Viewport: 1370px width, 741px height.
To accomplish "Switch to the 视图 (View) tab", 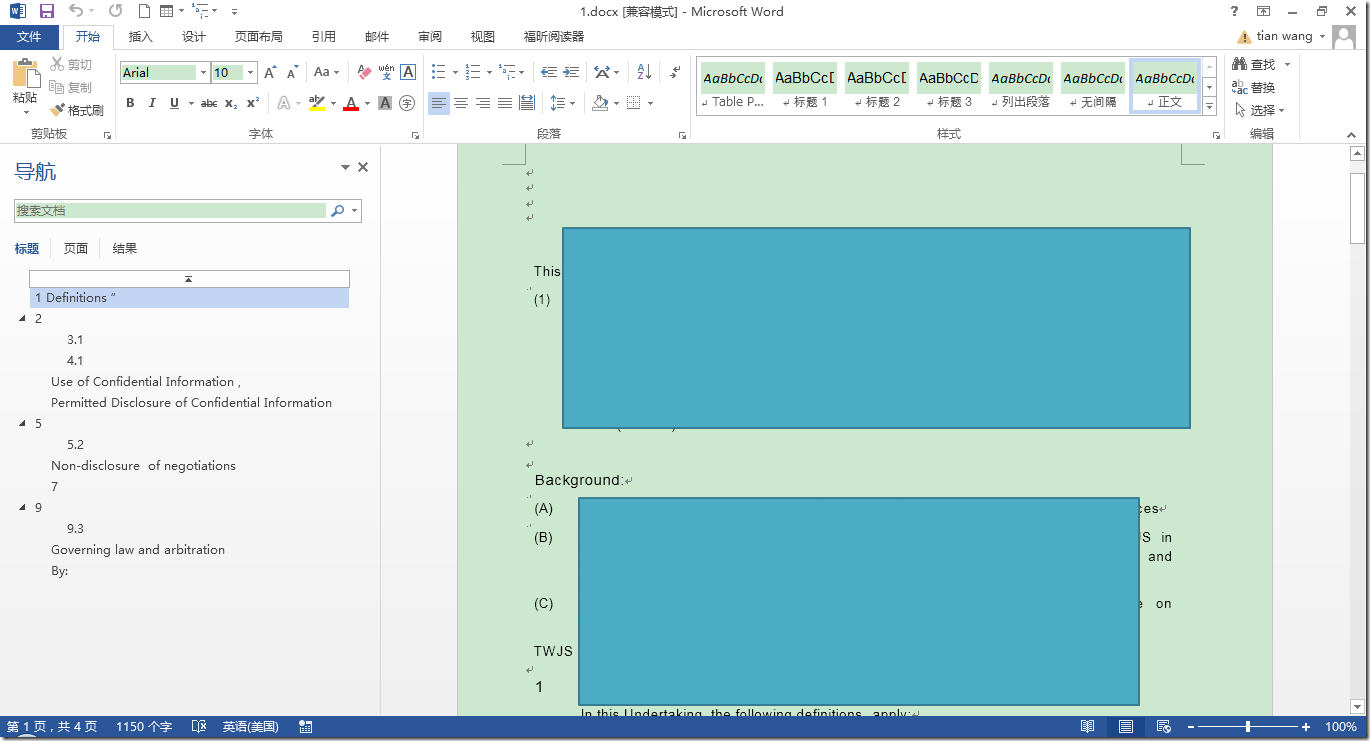I will (x=483, y=37).
